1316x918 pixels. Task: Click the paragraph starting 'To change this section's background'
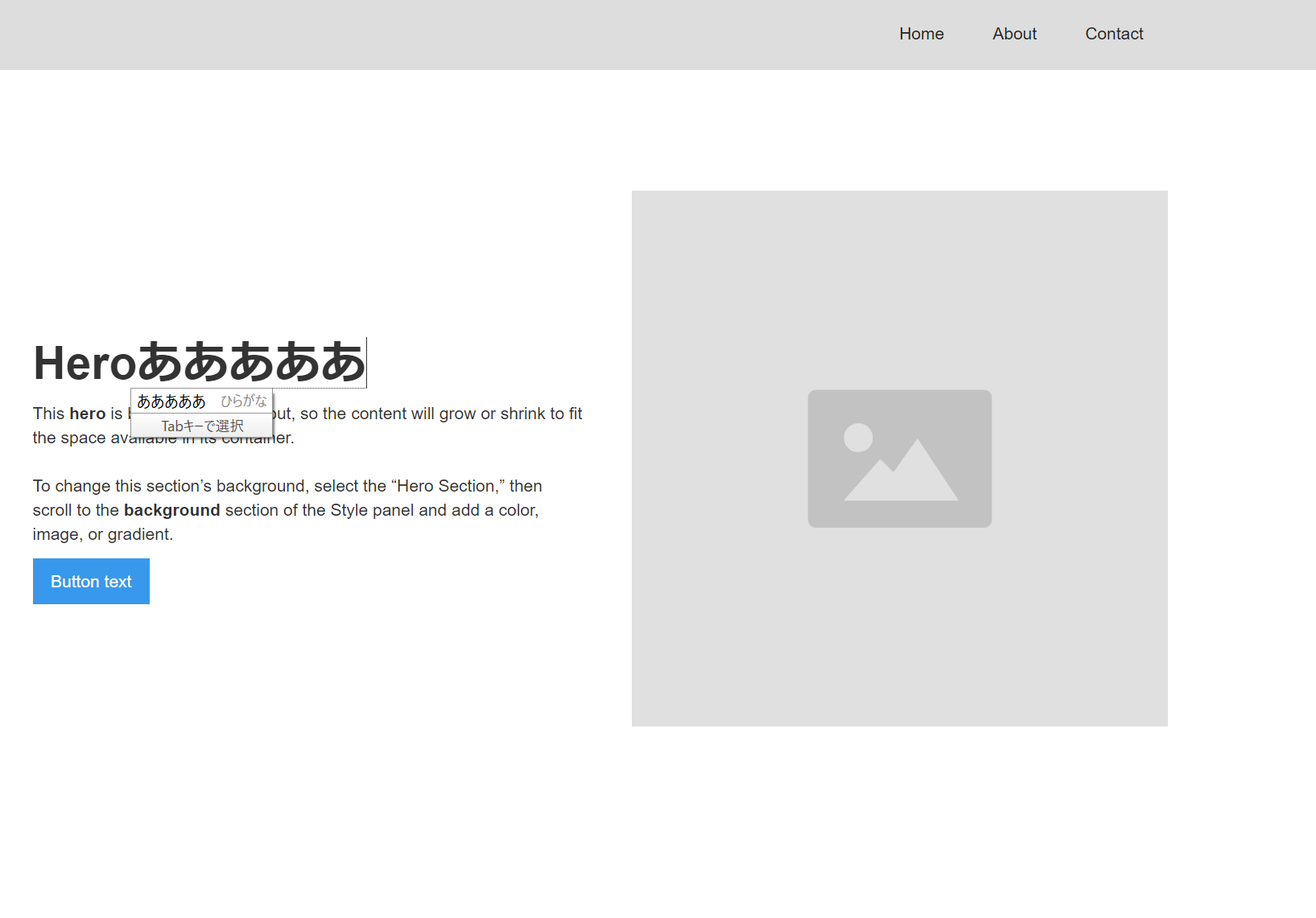(x=287, y=510)
